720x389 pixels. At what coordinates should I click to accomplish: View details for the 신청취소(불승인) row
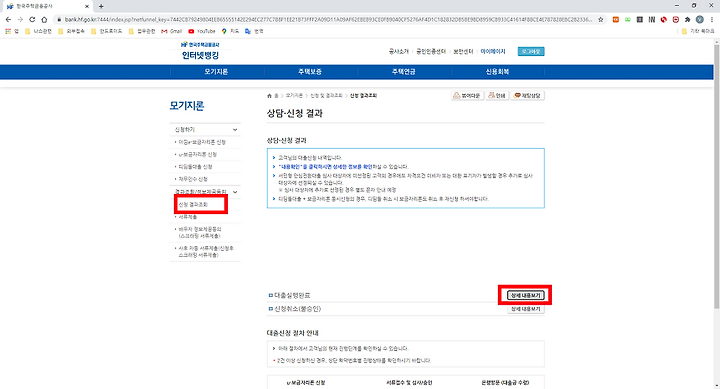pos(525,309)
